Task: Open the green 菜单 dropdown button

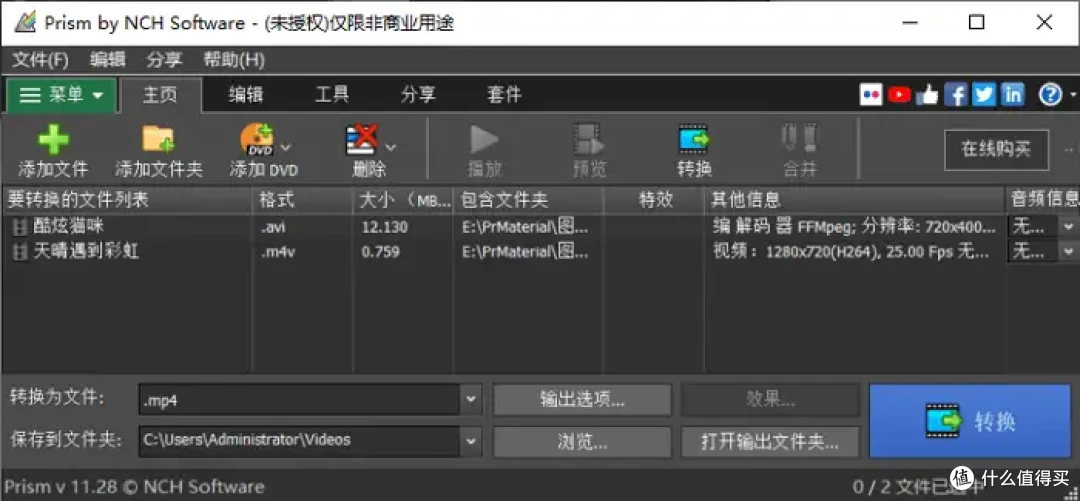Action: tap(61, 95)
